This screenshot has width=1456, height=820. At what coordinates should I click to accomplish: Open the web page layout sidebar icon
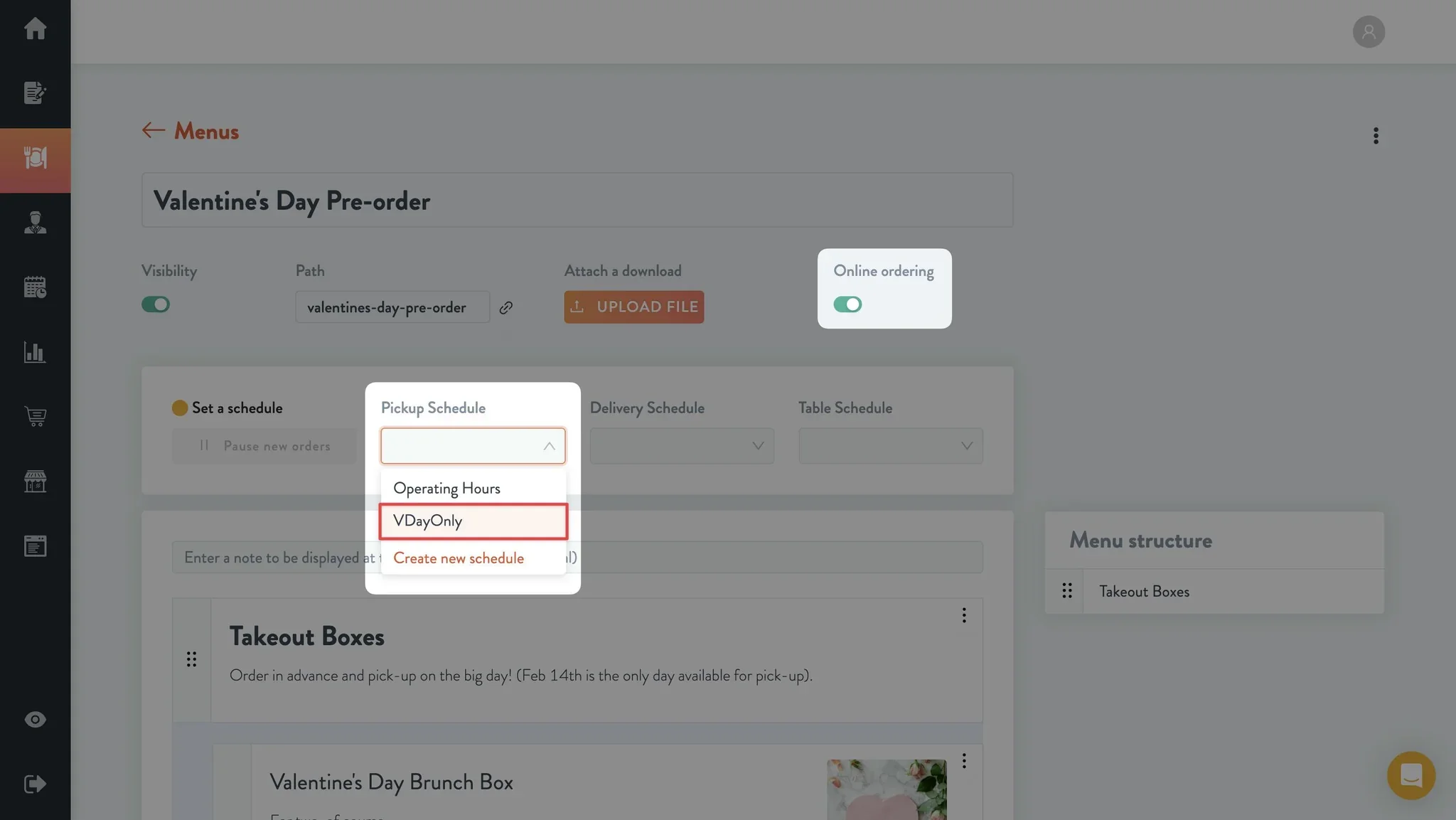35,546
